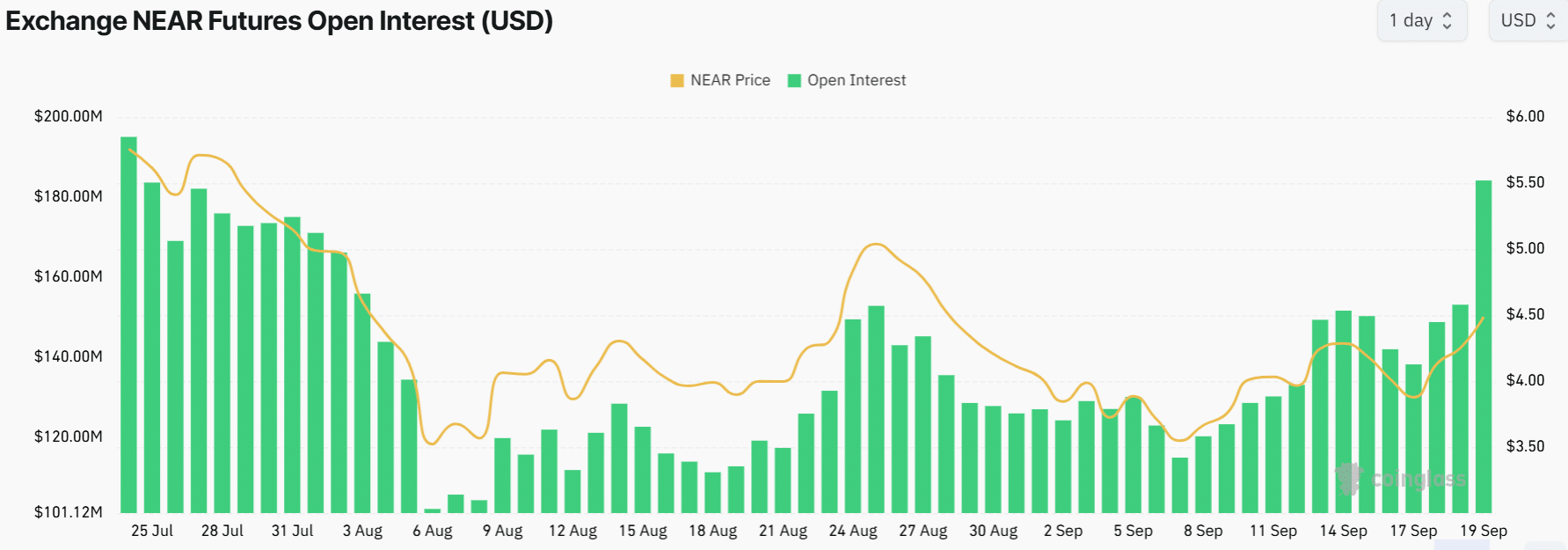Click the 24 Aug x-axis date label
This screenshot has height=550, width=1568.
point(853,531)
